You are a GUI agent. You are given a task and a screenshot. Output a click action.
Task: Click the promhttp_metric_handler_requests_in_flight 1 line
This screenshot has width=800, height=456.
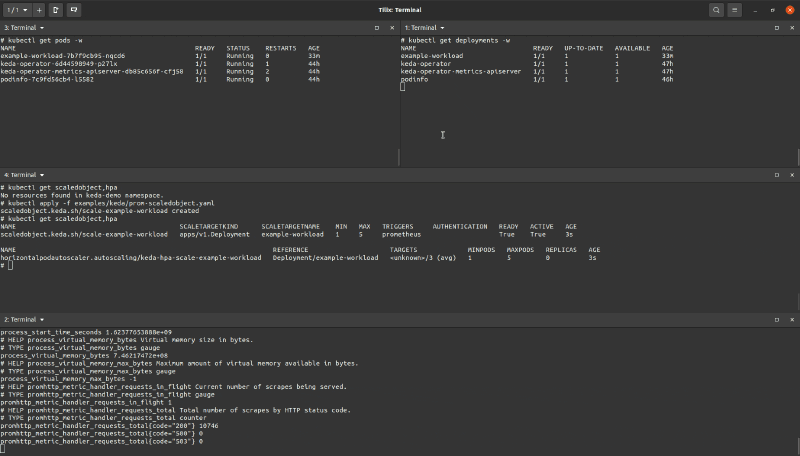86,402
